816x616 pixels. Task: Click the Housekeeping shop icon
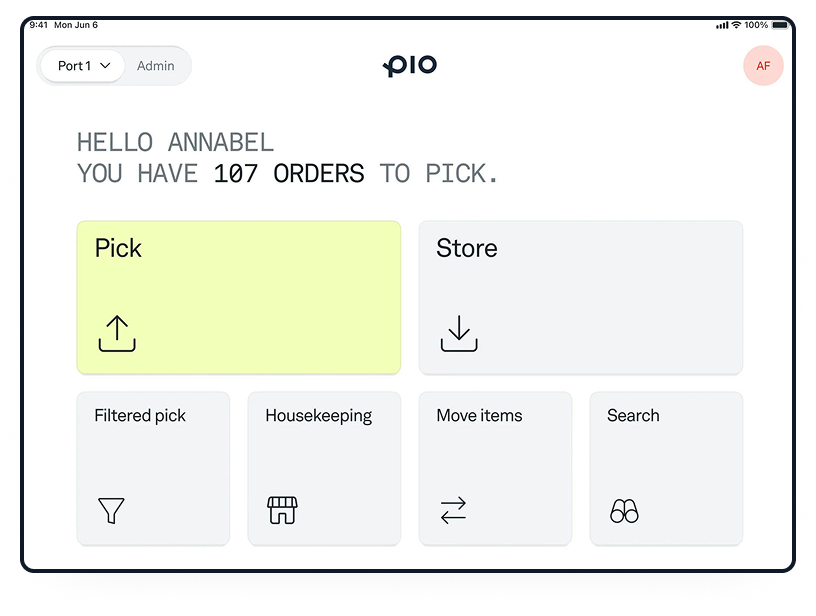click(x=282, y=511)
